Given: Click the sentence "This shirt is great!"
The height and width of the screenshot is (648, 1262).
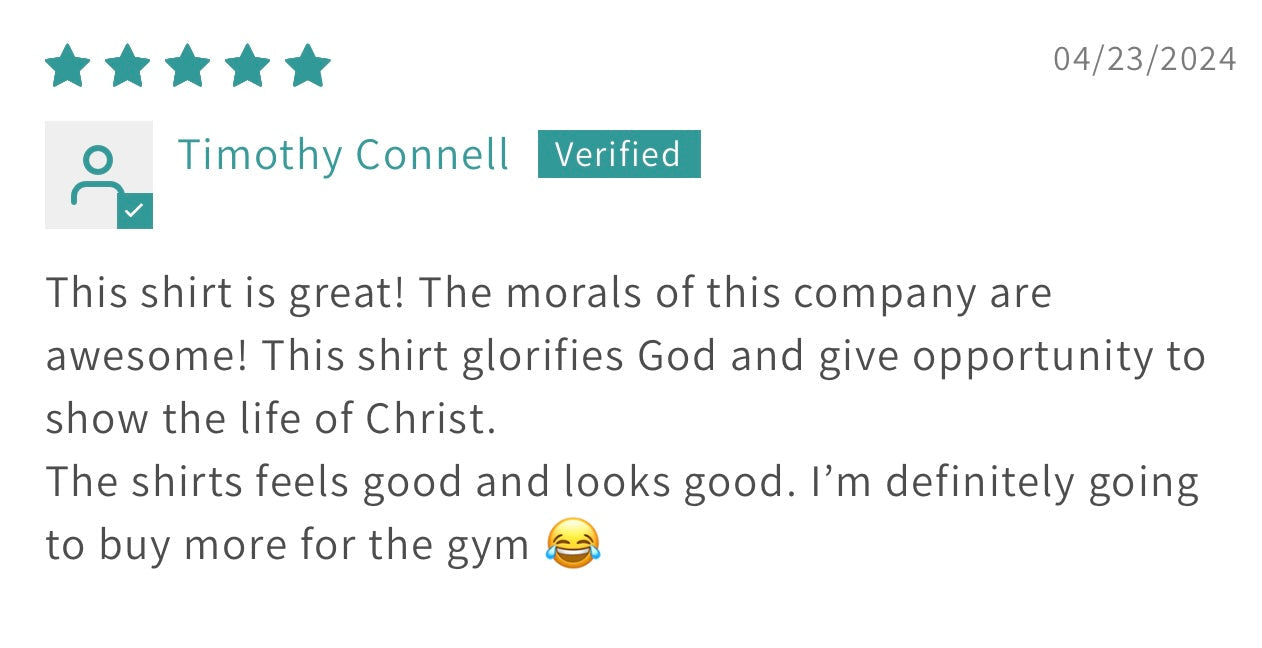Looking at the screenshot, I should point(225,294).
